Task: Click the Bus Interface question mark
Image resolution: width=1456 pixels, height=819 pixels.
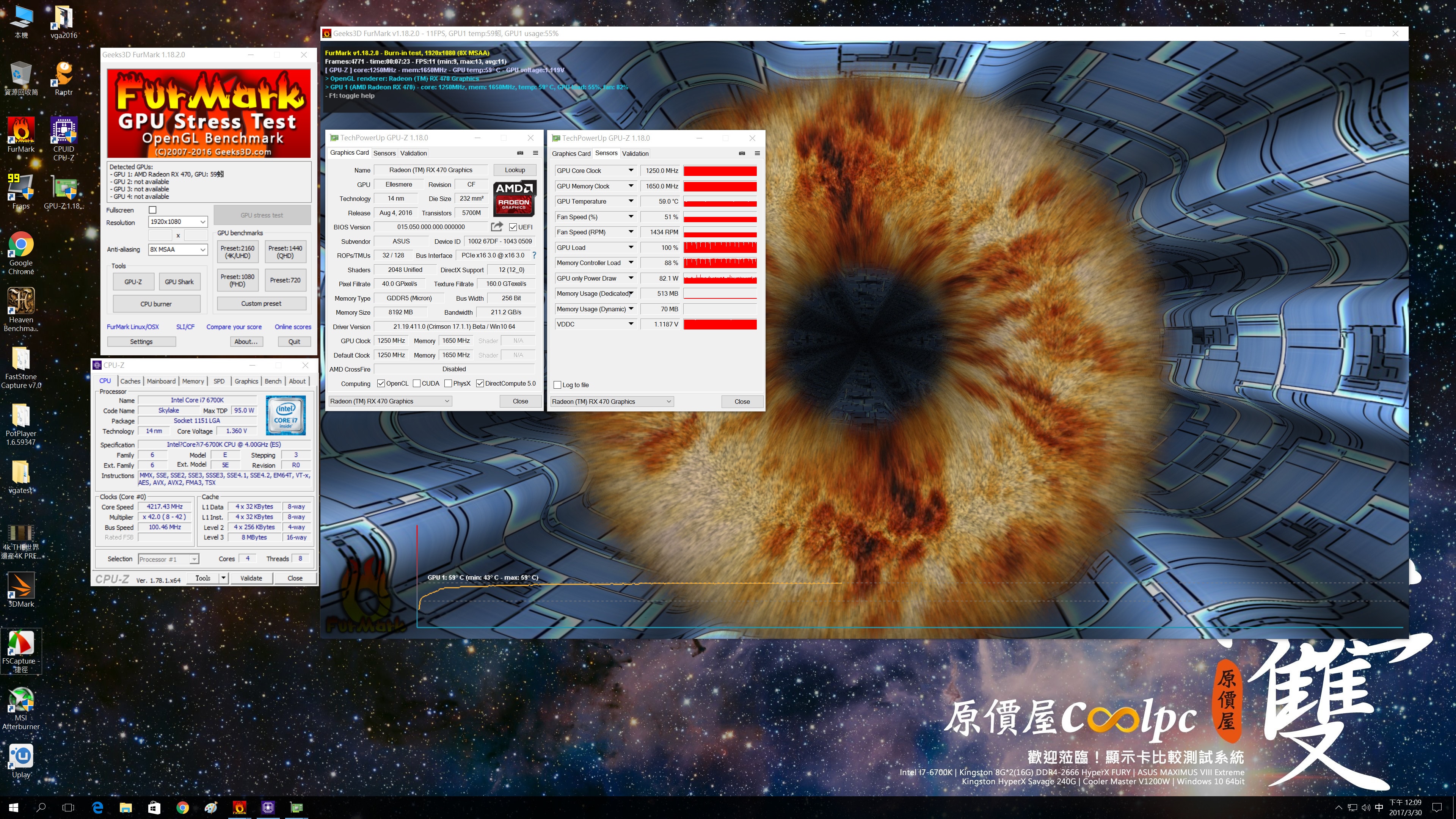Action: pyautogui.click(x=534, y=256)
